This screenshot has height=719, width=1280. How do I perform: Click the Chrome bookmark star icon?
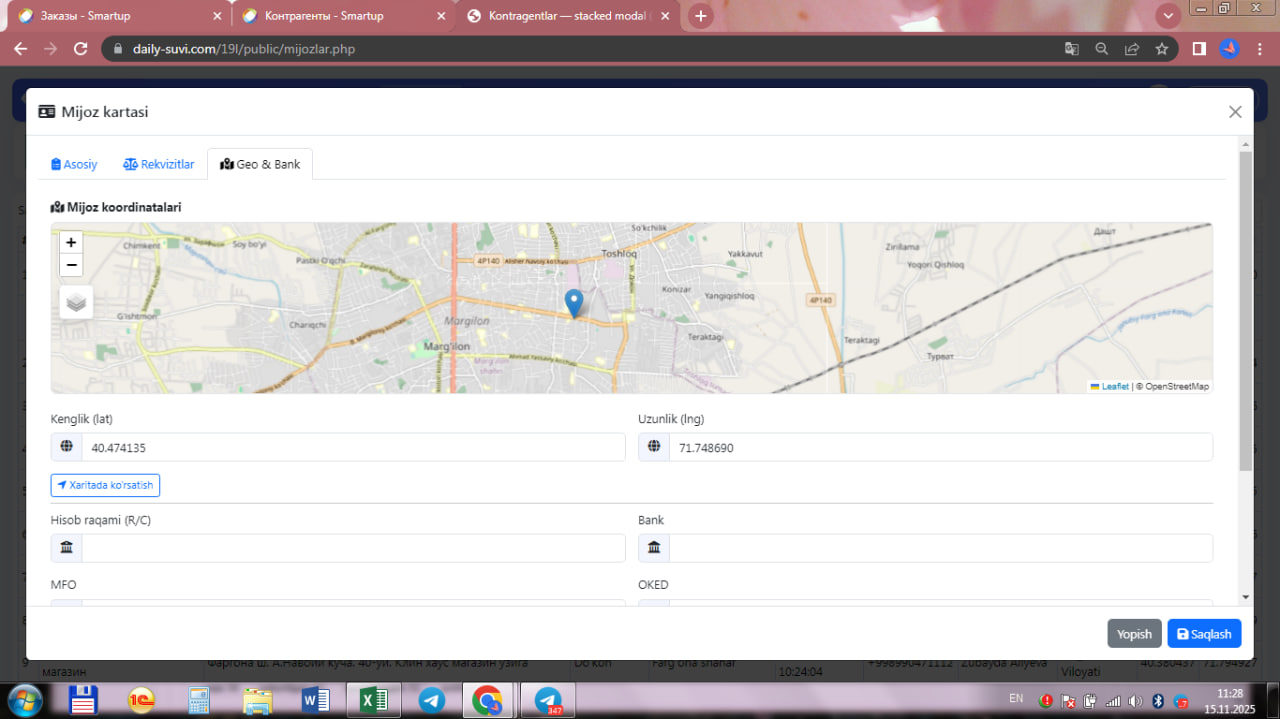(x=1161, y=49)
